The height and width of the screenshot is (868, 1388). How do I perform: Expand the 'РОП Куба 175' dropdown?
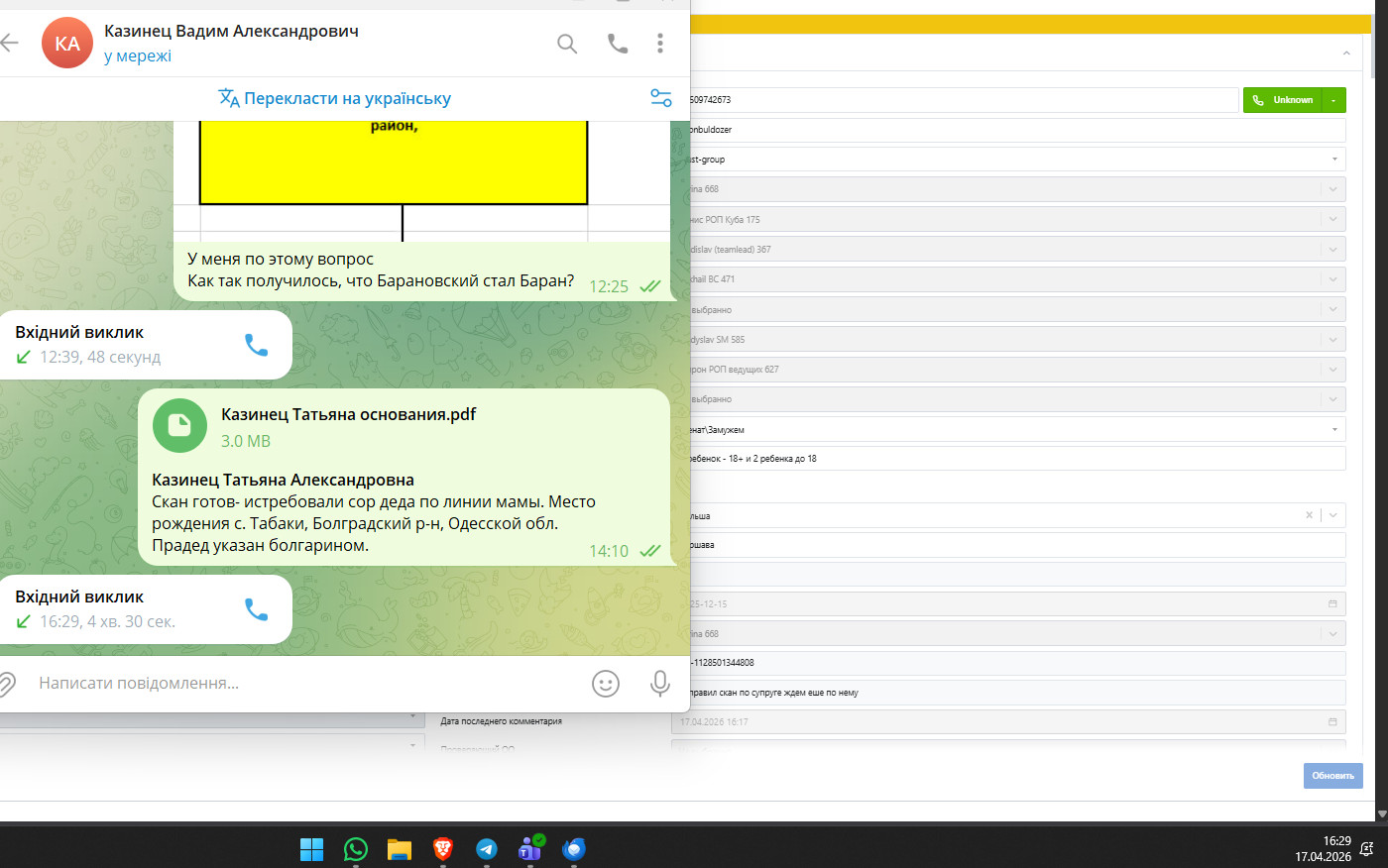[1333, 219]
